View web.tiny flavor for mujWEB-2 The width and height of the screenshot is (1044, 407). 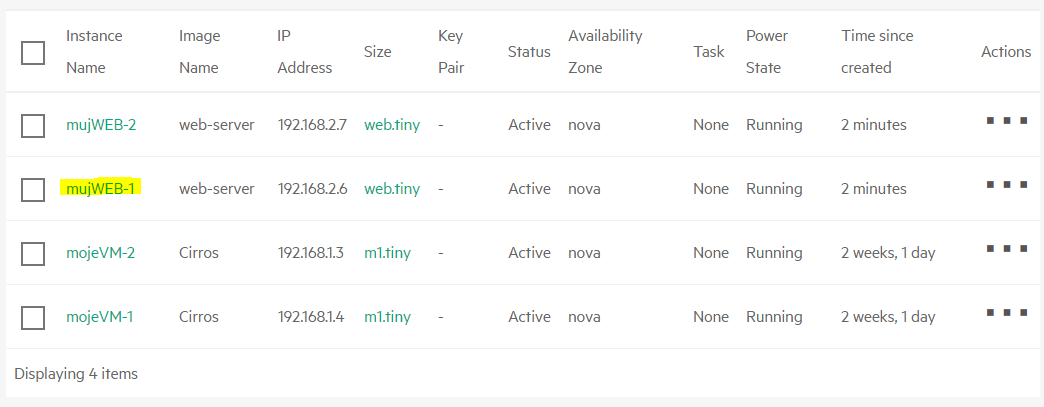[392, 125]
